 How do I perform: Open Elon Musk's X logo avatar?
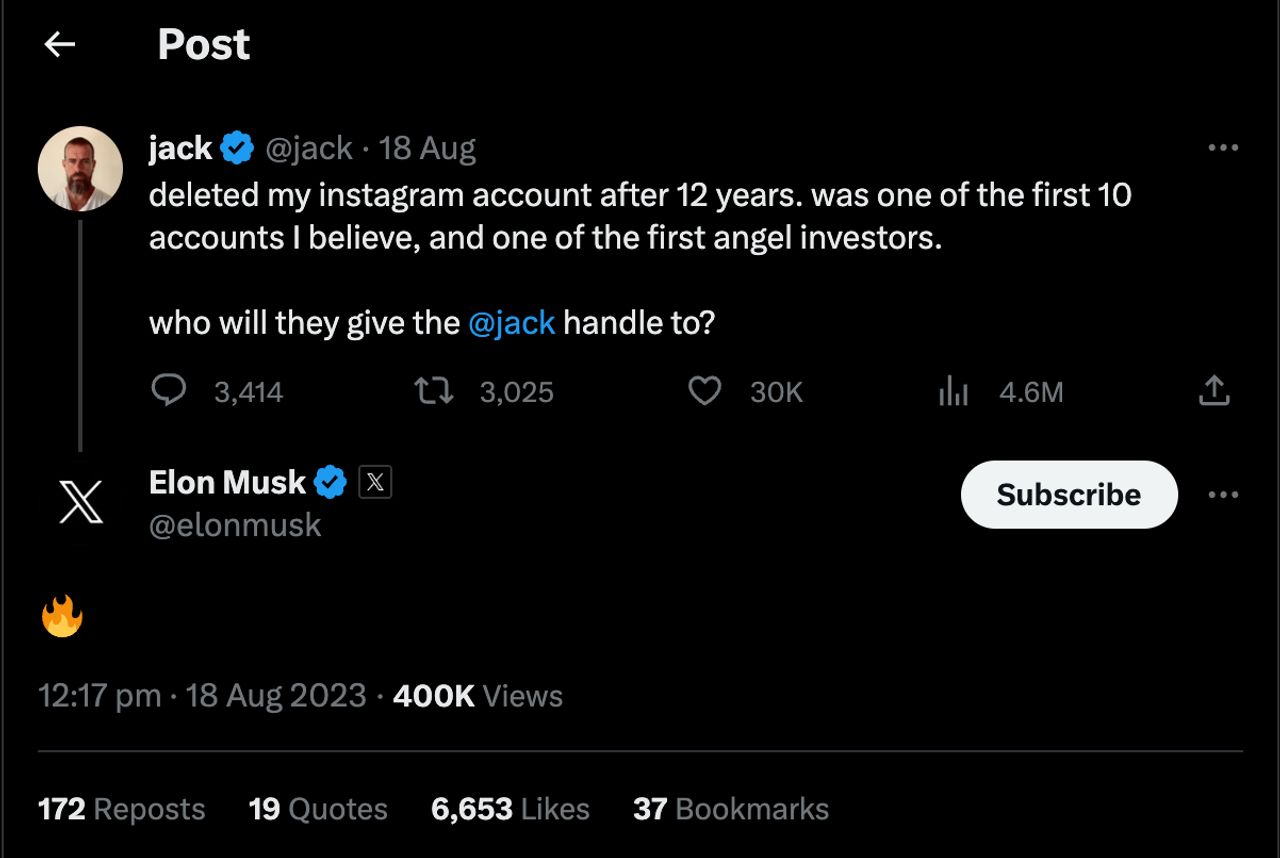coord(80,501)
